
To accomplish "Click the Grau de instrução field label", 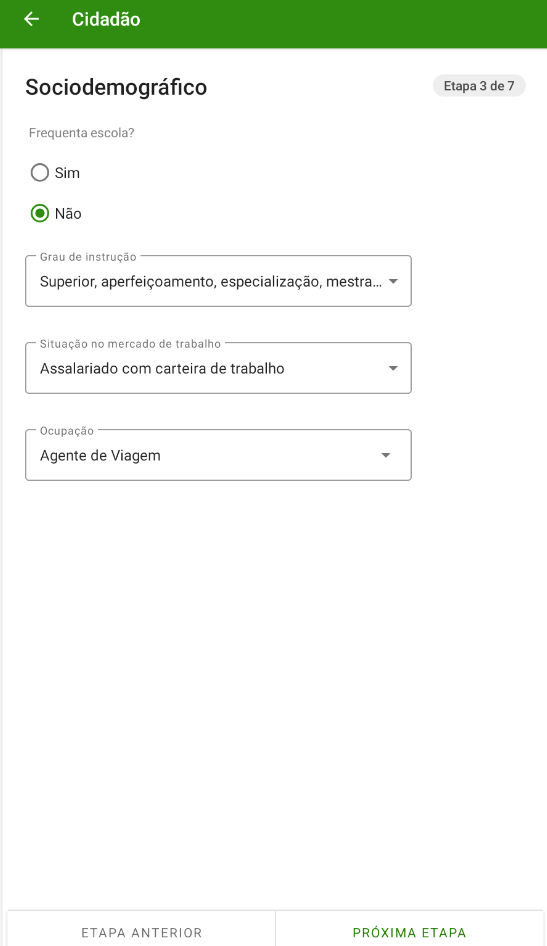I will (88, 257).
